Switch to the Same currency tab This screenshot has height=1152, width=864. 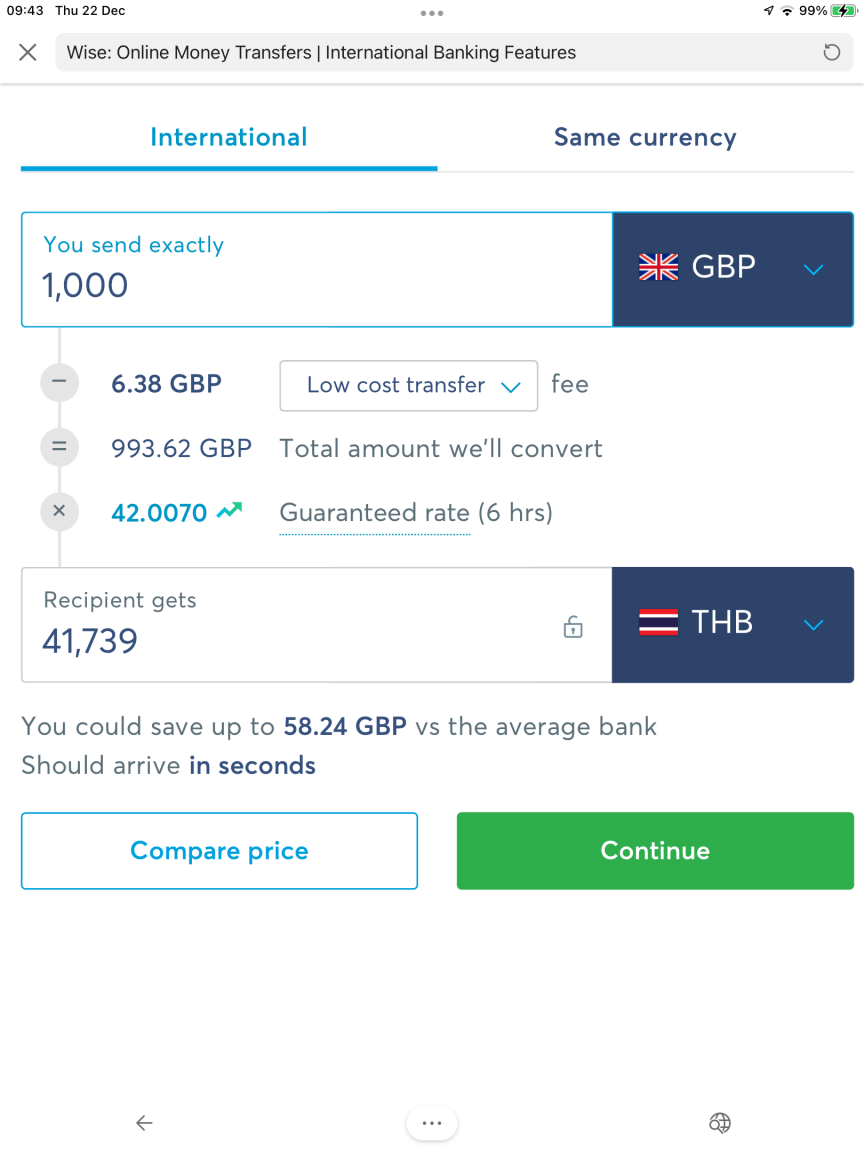coord(645,137)
